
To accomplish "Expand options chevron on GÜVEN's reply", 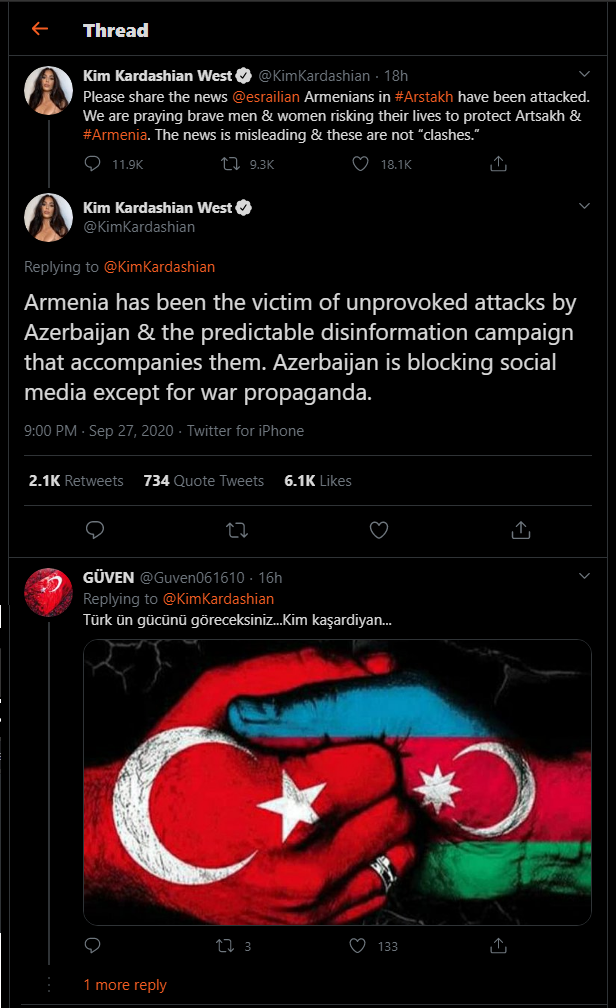I will [584, 576].
